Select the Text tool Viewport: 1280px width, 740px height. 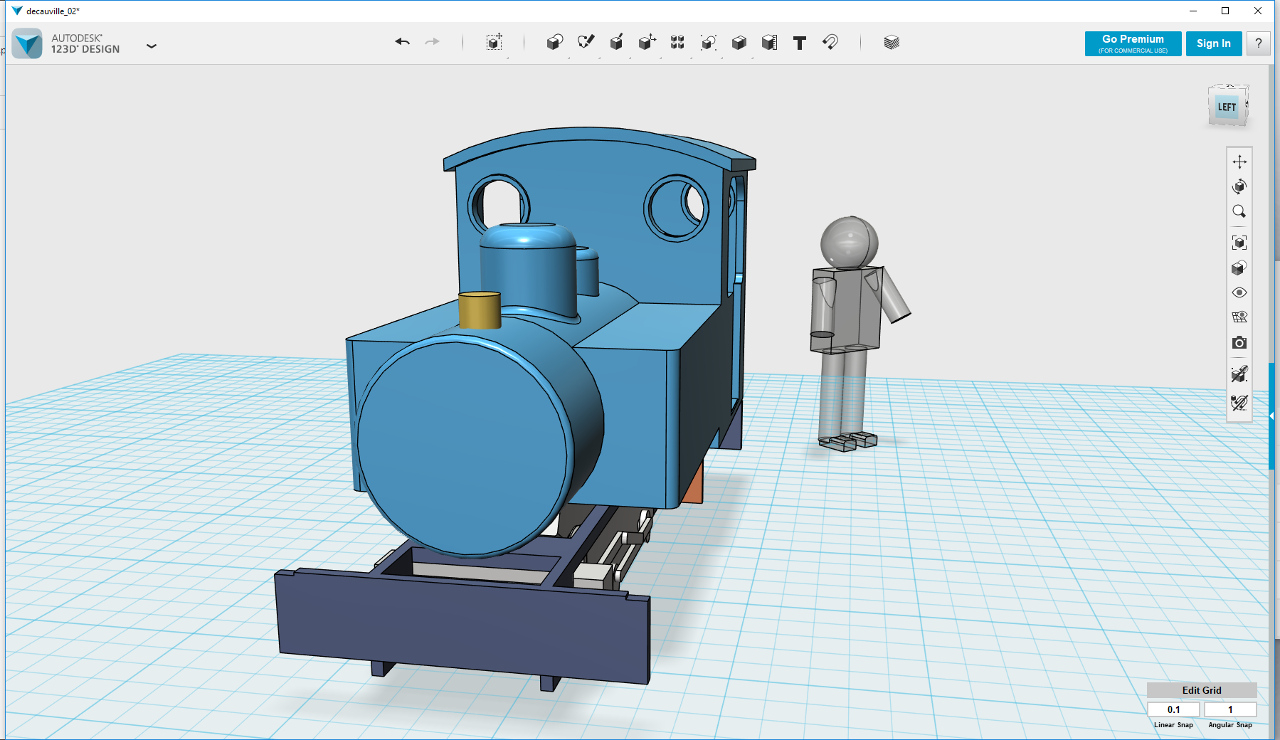tap(799, 42)
